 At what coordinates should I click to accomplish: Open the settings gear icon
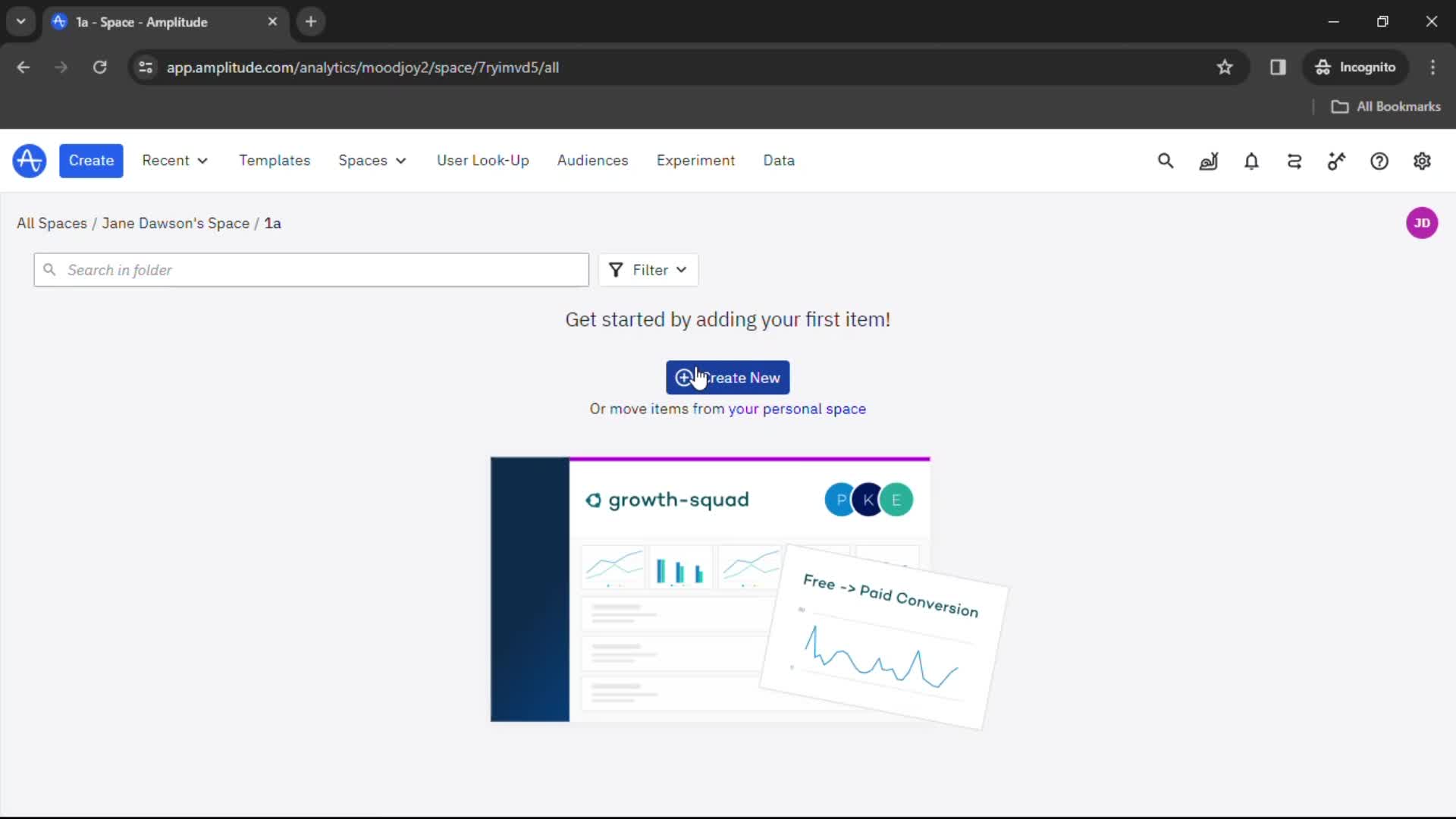click(1422, 160)
